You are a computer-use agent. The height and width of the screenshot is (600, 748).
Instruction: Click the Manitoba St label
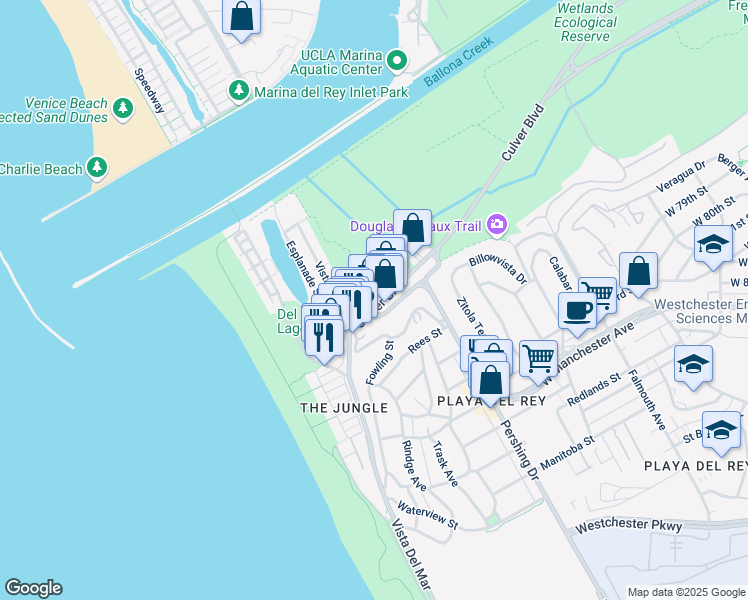tap(568, 453)
